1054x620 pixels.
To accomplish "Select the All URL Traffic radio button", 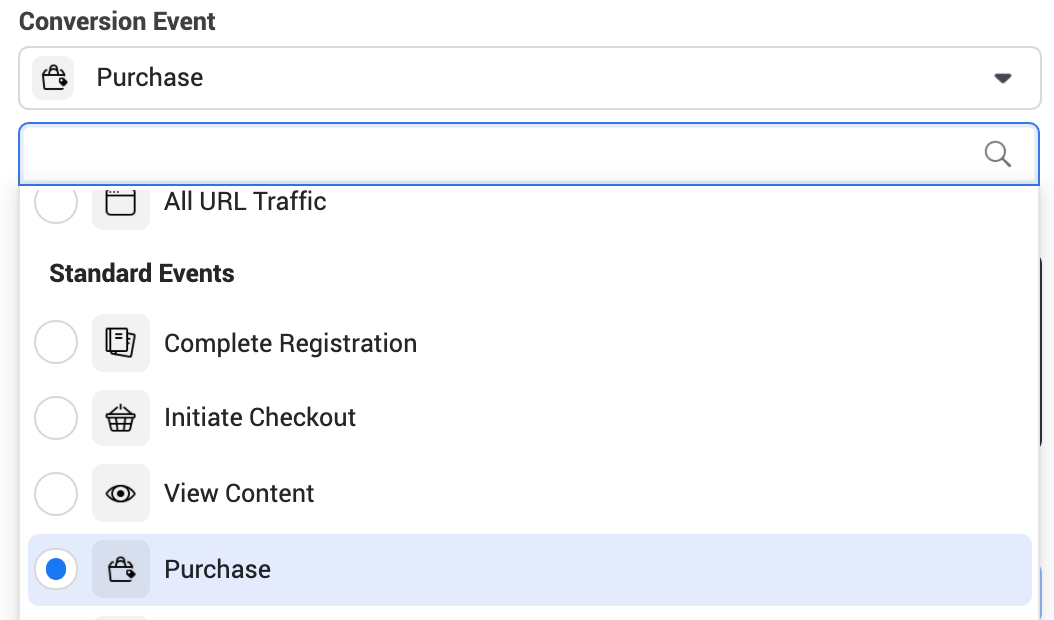I will [x=56, y=202].
